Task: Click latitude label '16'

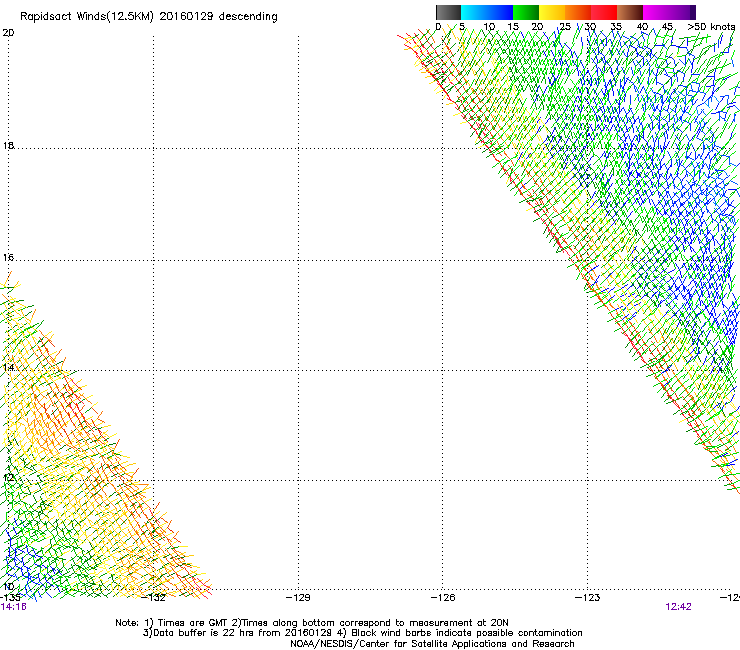Action: point(8,257)
